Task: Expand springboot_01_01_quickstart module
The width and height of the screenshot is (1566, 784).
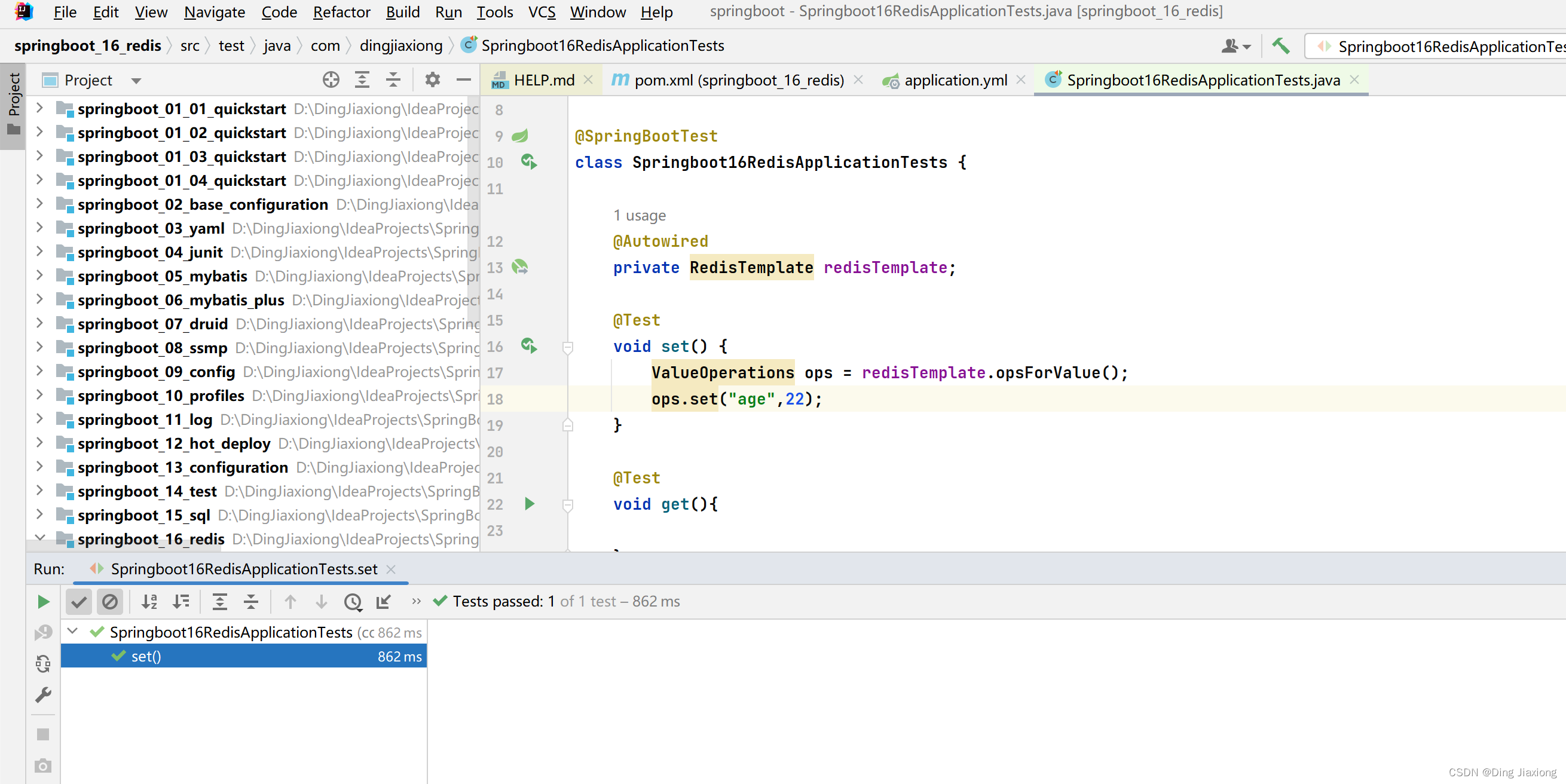Action: coord(39,108)
